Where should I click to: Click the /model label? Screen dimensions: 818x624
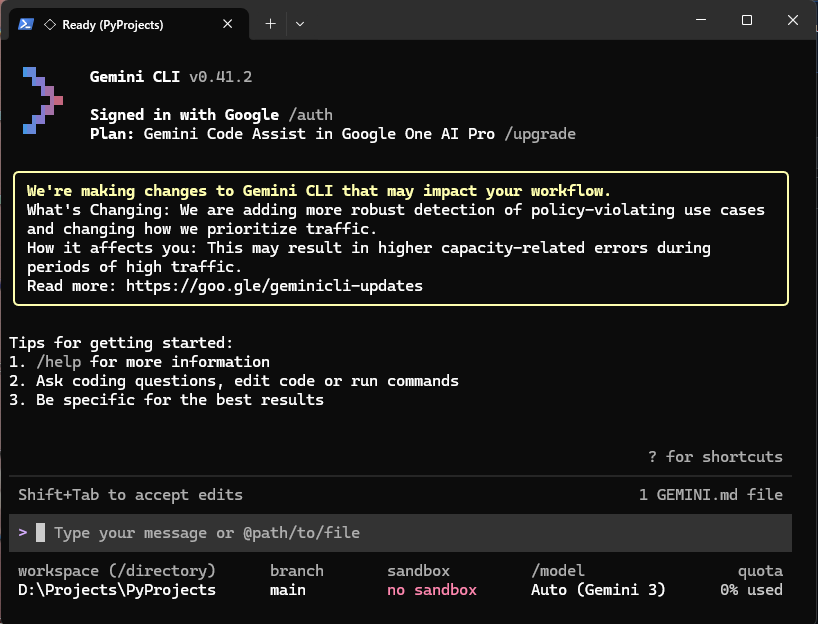pos(558,571)
